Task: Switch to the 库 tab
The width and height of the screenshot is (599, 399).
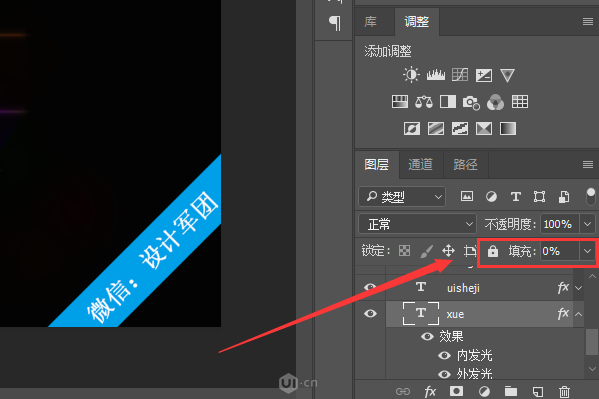Action: [370, 21]
